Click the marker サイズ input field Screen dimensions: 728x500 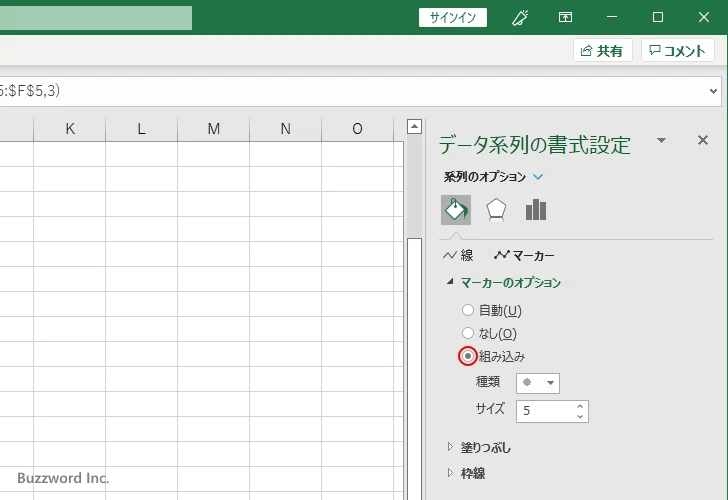point(546,411)
